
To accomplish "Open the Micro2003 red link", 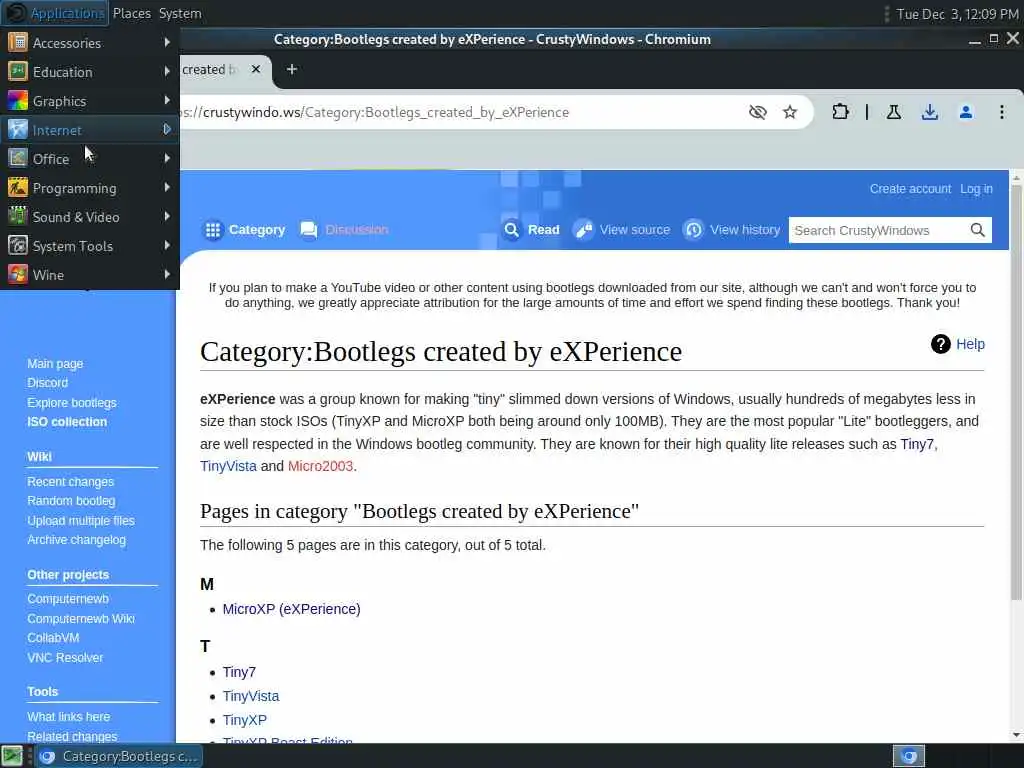I will point(321,466).
